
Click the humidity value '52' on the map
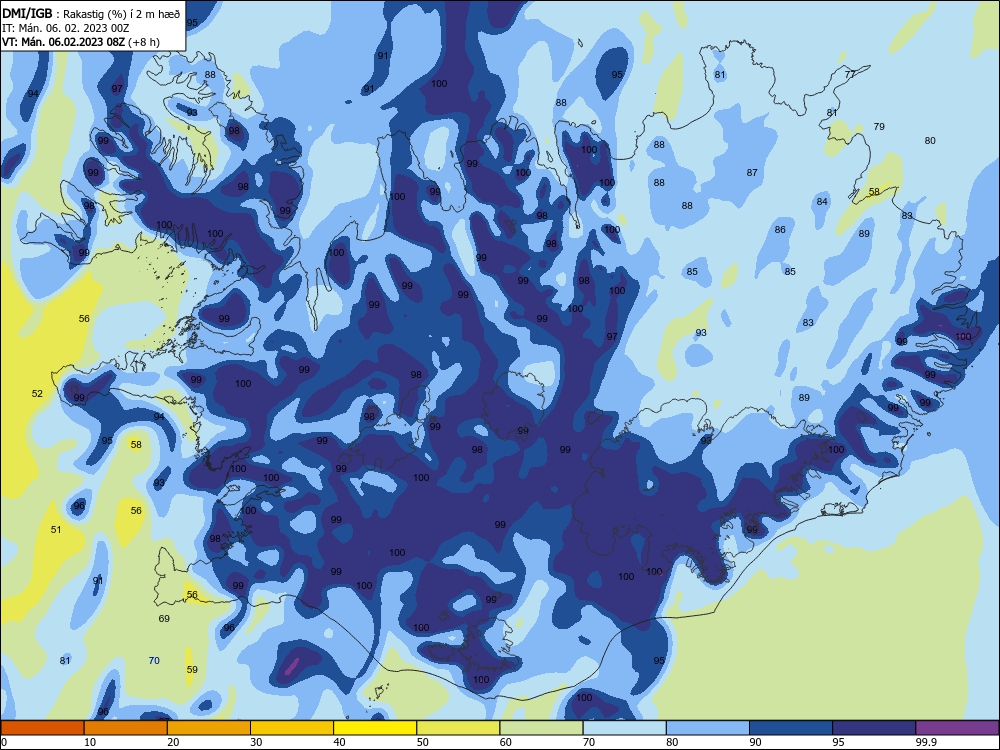point(38,393)
